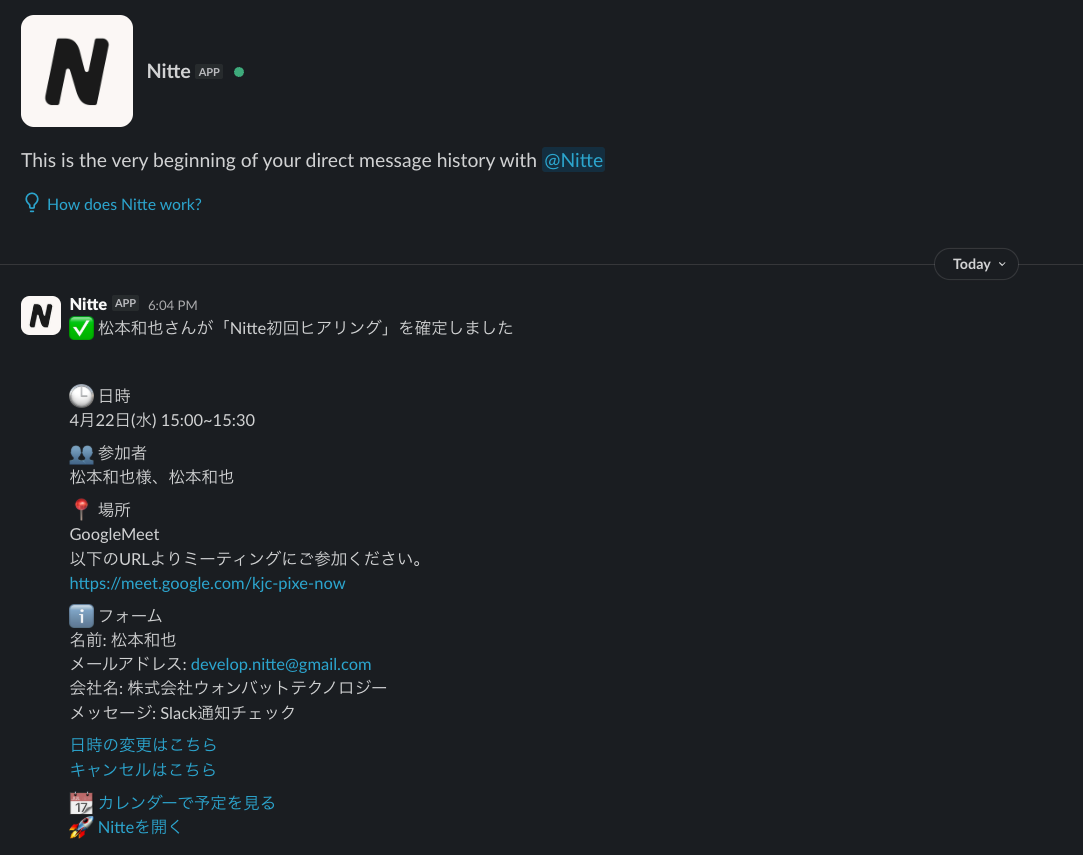1083x855 pixels.
Task: Open the Today date dropdown
Action: click(976, 264)
